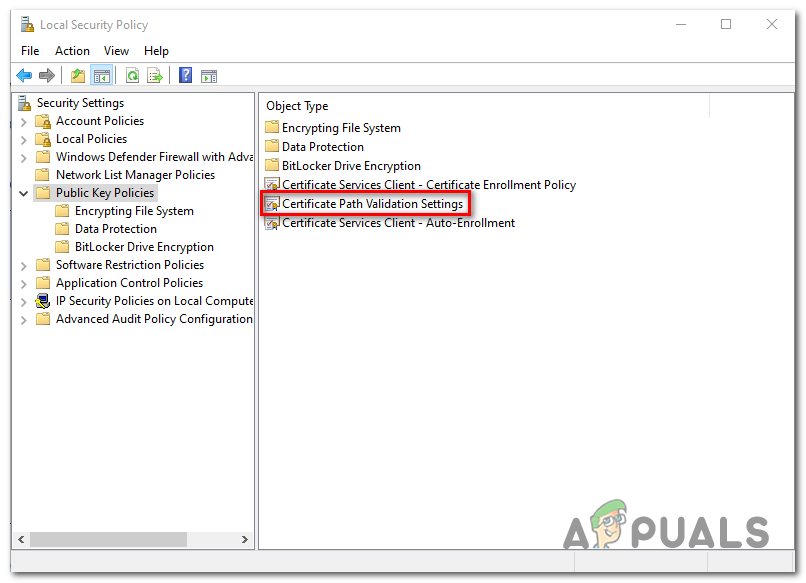Collapse Public Key Policies node
The width and height of the screenshot is (806, 583).
click(23, 193)
